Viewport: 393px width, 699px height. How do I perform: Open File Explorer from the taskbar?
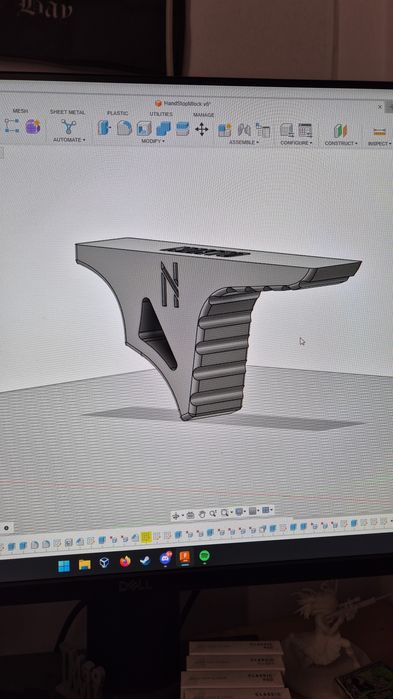pyautogui.click(x=85, y=565)
